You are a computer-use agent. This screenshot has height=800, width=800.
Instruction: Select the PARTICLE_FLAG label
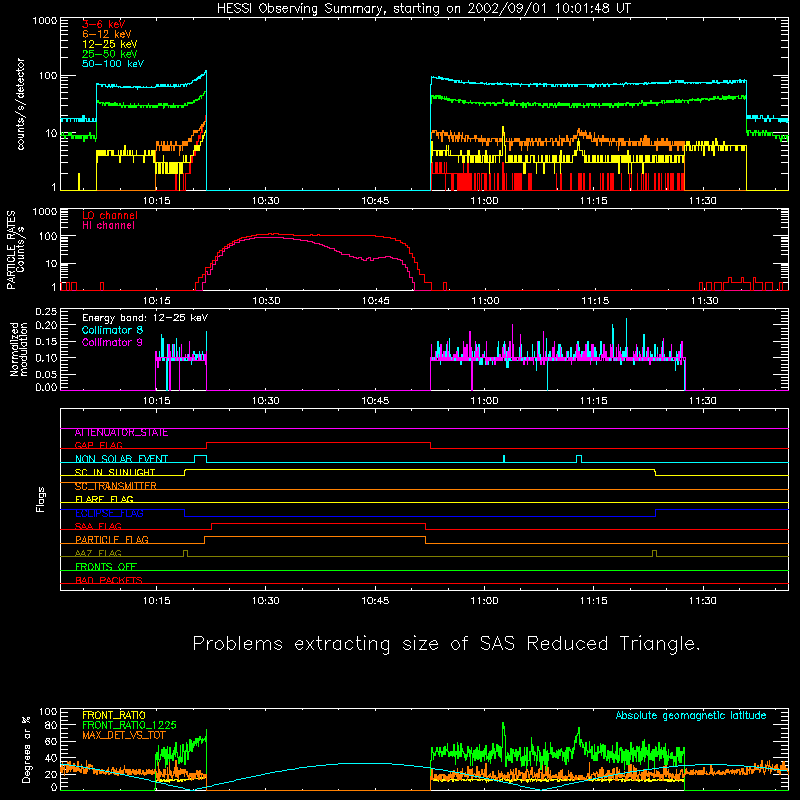(x=112, y=540)
